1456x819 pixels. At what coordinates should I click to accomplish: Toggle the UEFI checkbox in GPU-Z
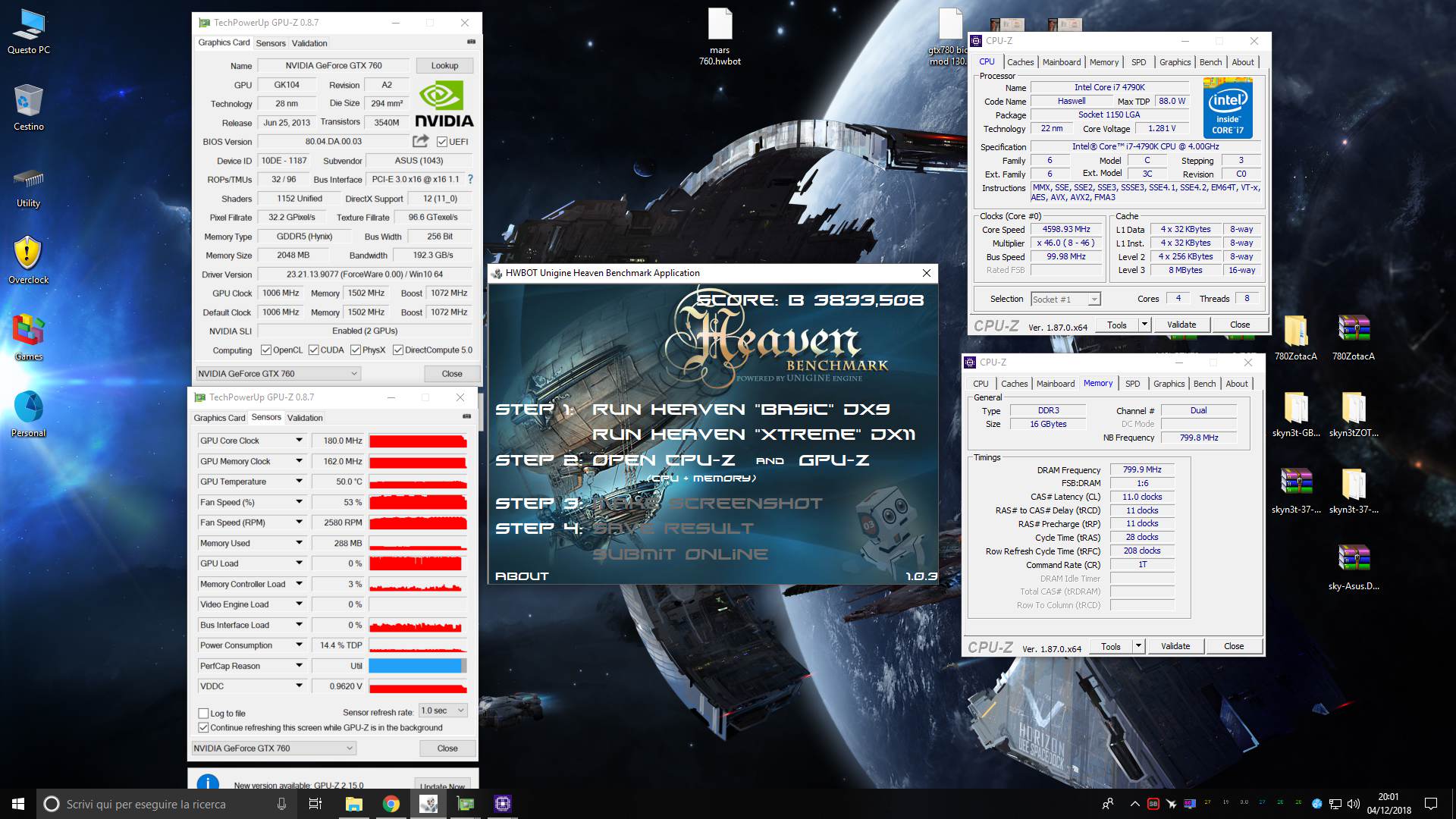[x=442, y=142]
